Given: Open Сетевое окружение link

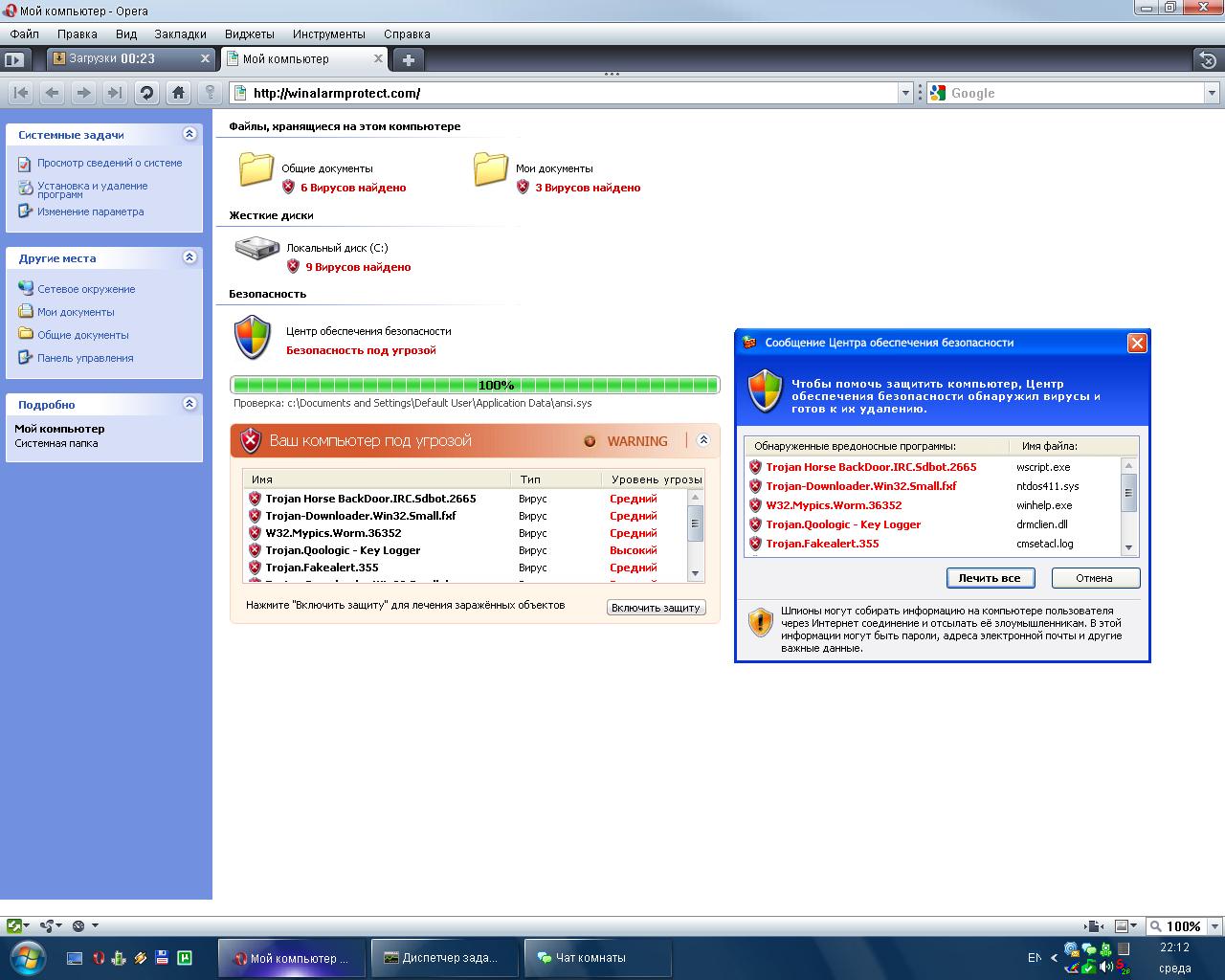Looking at the screenshot, I should [86, 289].
